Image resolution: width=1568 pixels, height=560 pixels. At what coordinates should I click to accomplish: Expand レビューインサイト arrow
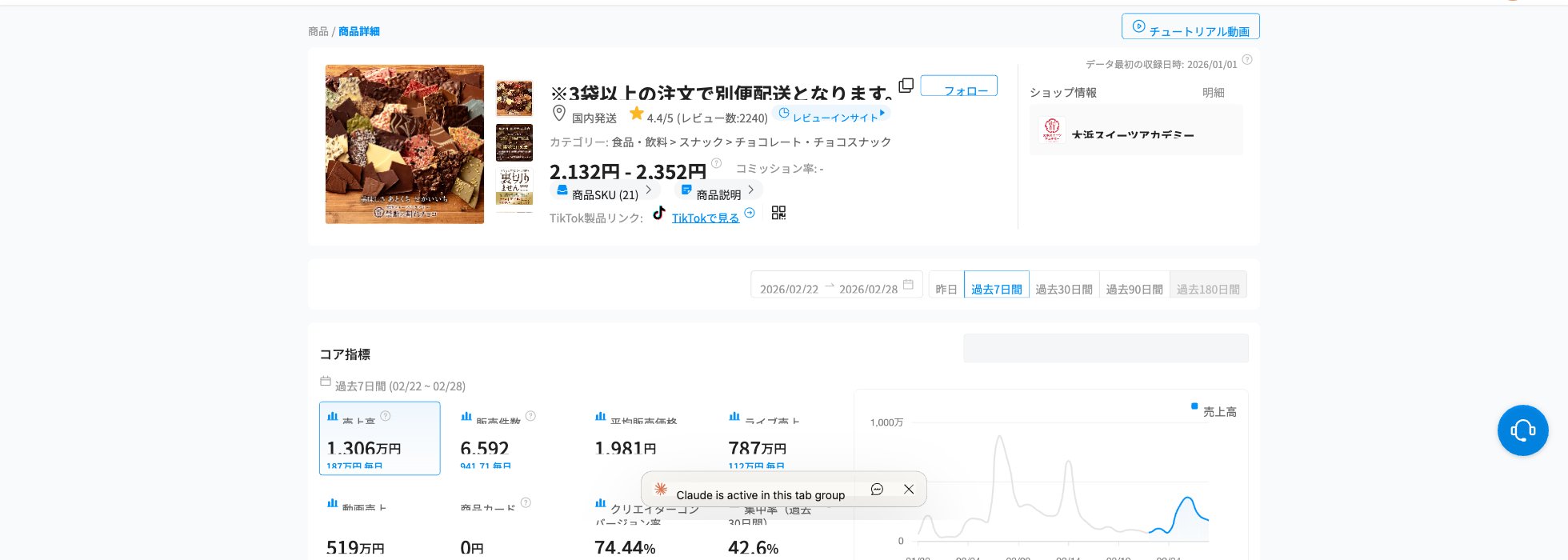882,114
